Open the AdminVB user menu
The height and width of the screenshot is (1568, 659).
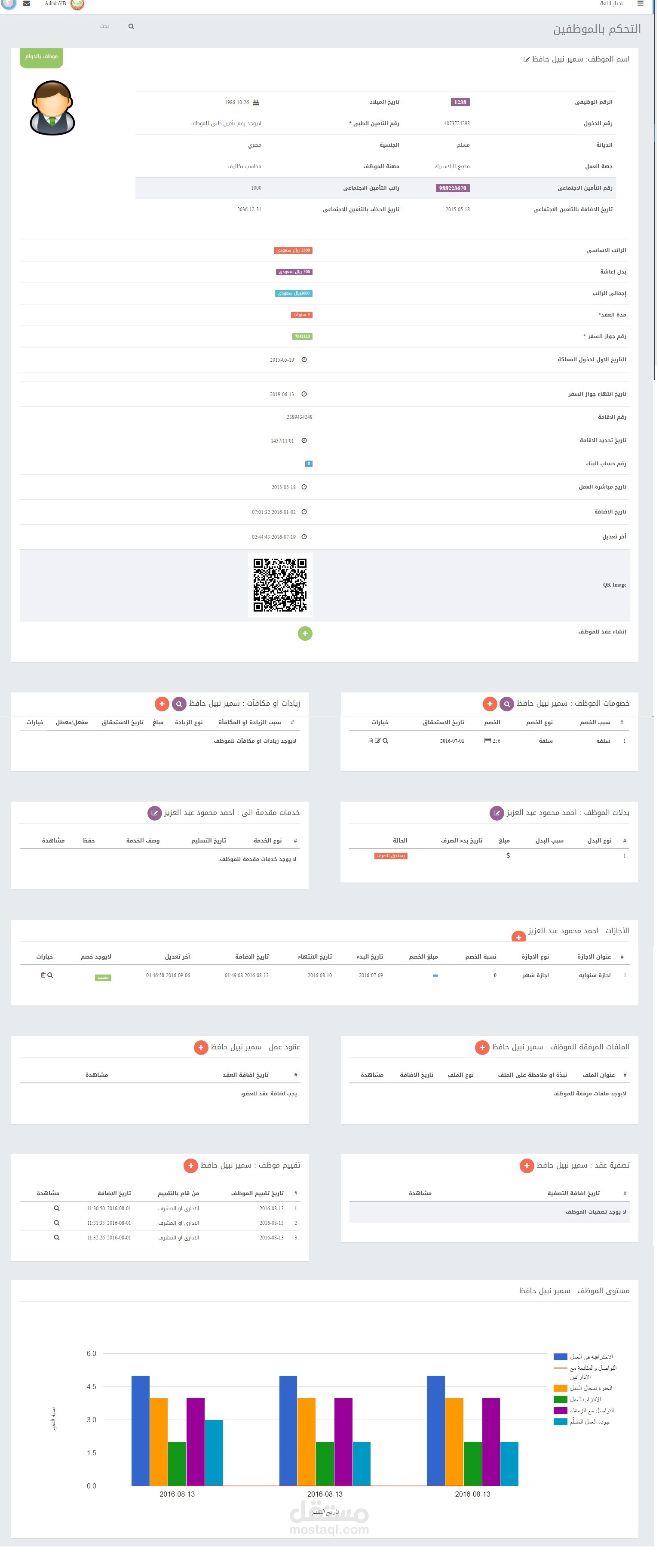click(x=55, y=3)
